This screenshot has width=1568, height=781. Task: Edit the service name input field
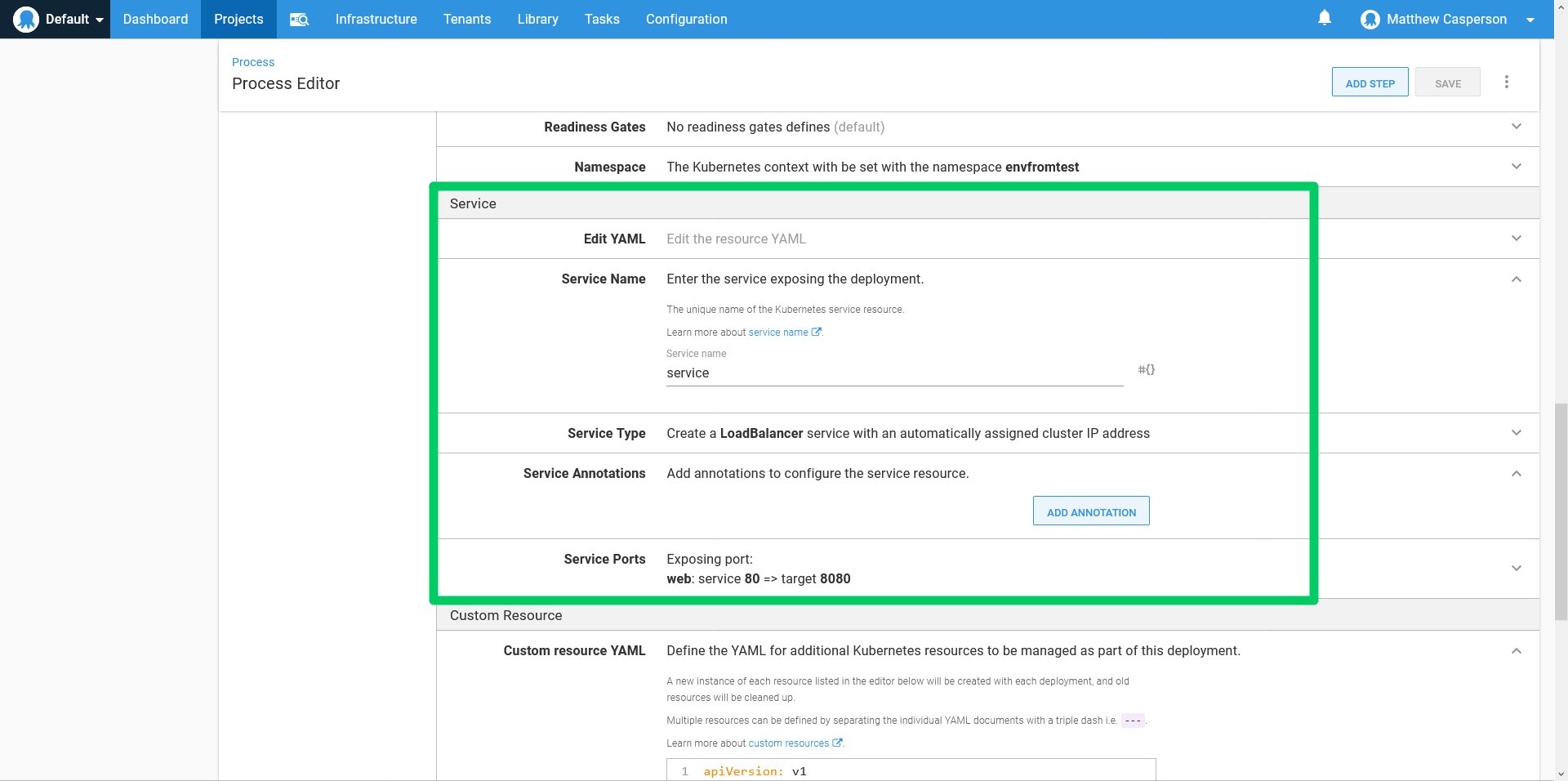(x=894, y=373)
